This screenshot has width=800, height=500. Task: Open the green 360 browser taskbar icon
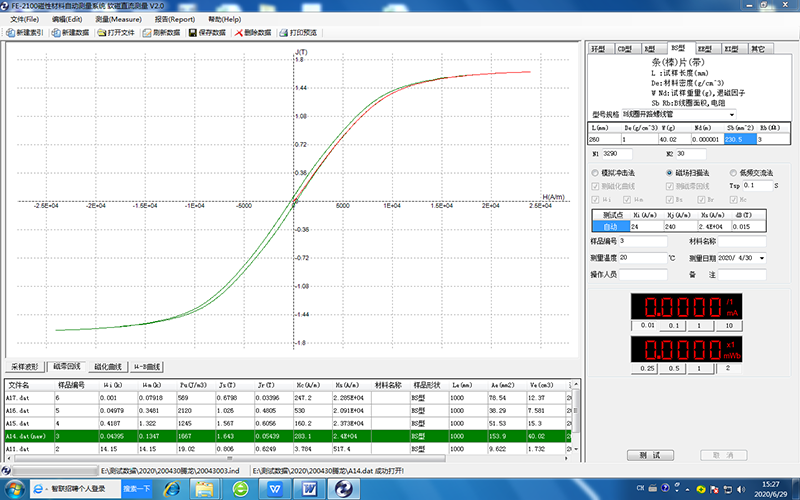pos(240,489)
